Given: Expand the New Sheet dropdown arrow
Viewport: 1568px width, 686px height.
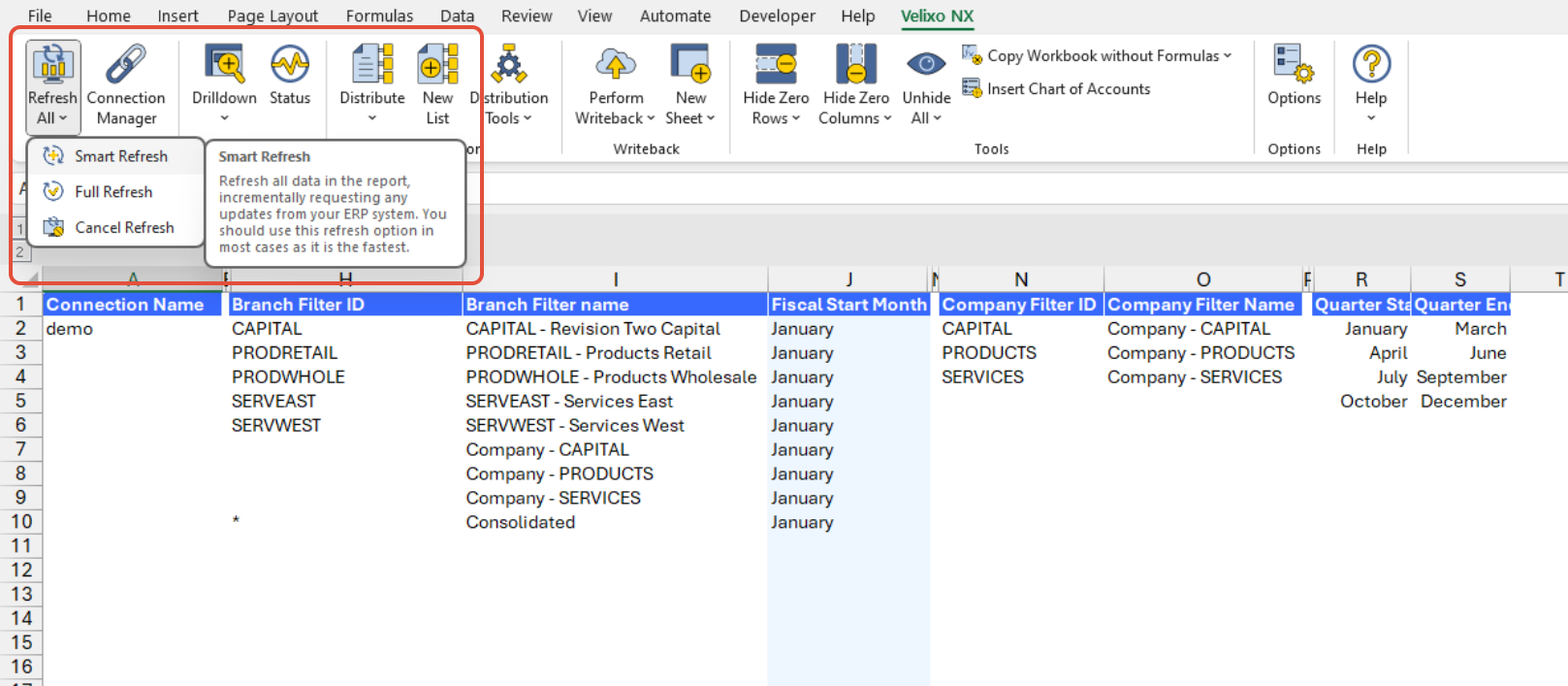Looking at the screenshot, I should pyautogui.click(x=711, y=118).
